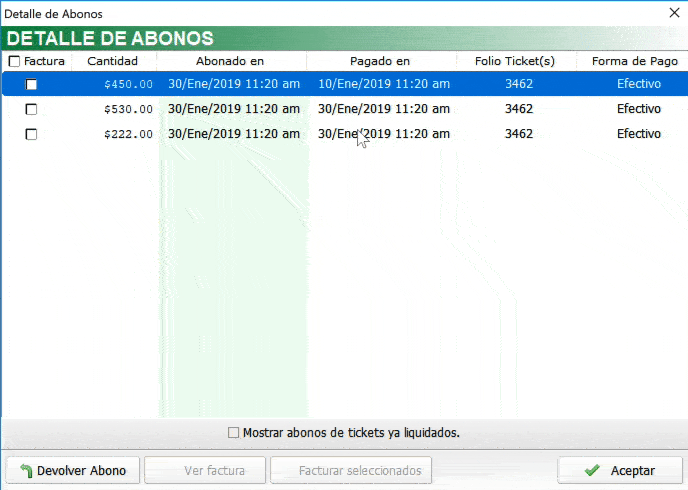Select the $450.00 amount cell
688x490 pixels.
coord(129,84)
